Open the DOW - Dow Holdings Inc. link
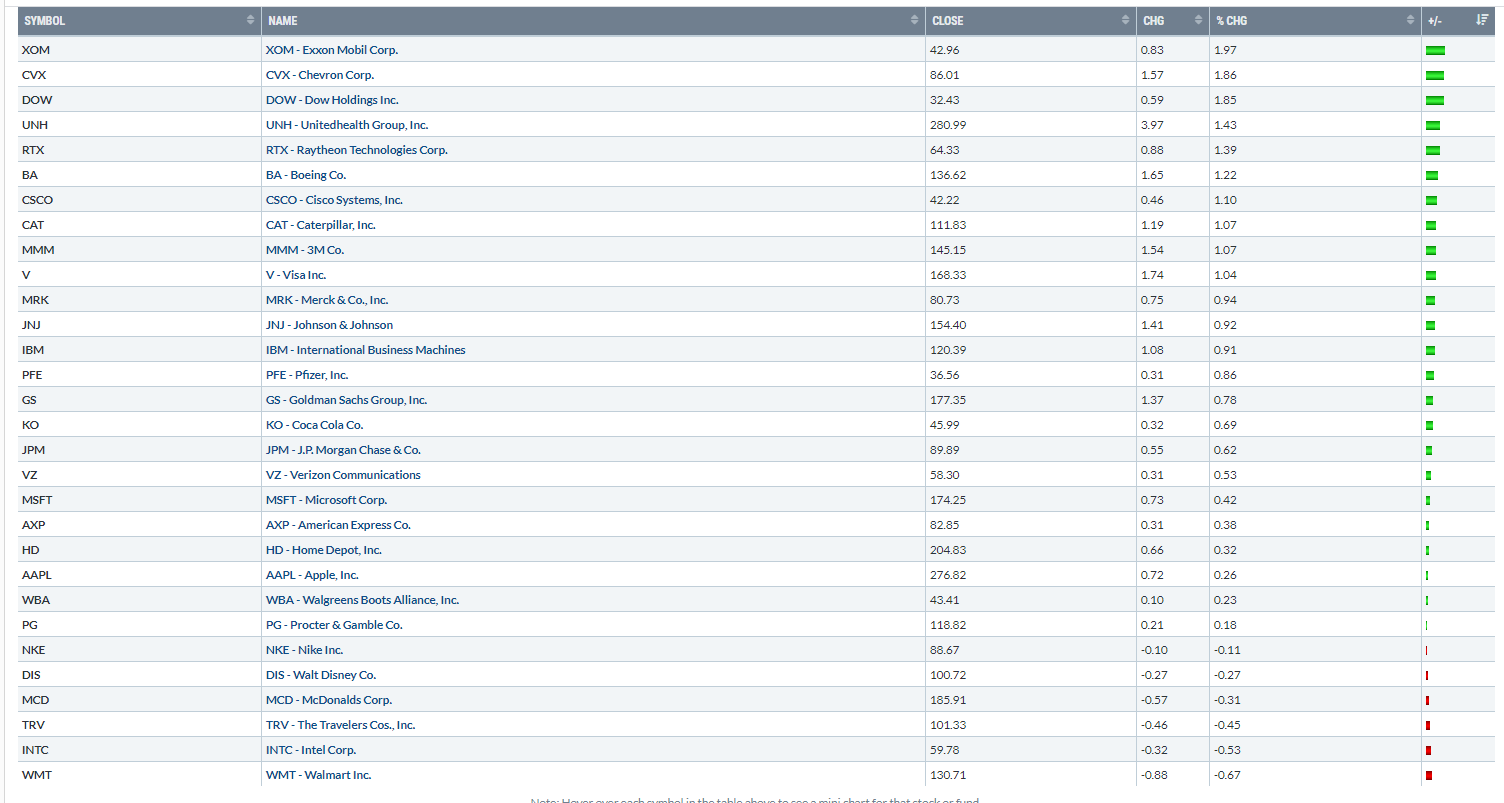The image size is (1504, 803). [332, 100]
